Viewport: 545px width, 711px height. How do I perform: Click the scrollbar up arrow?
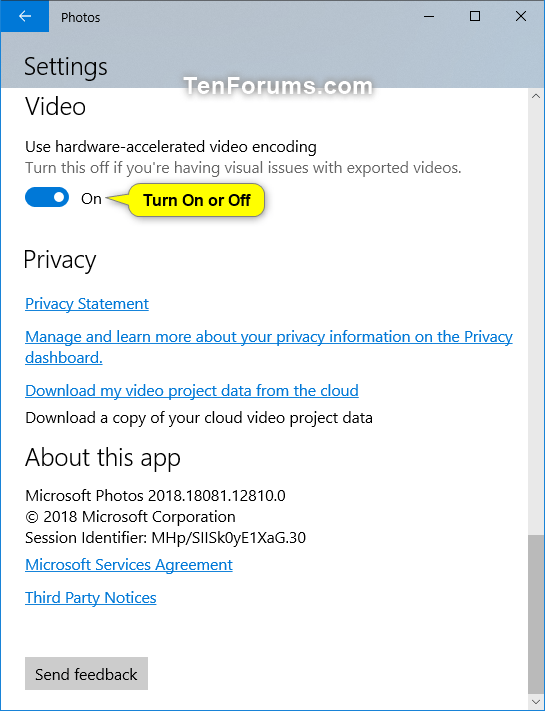click(535, 96)
